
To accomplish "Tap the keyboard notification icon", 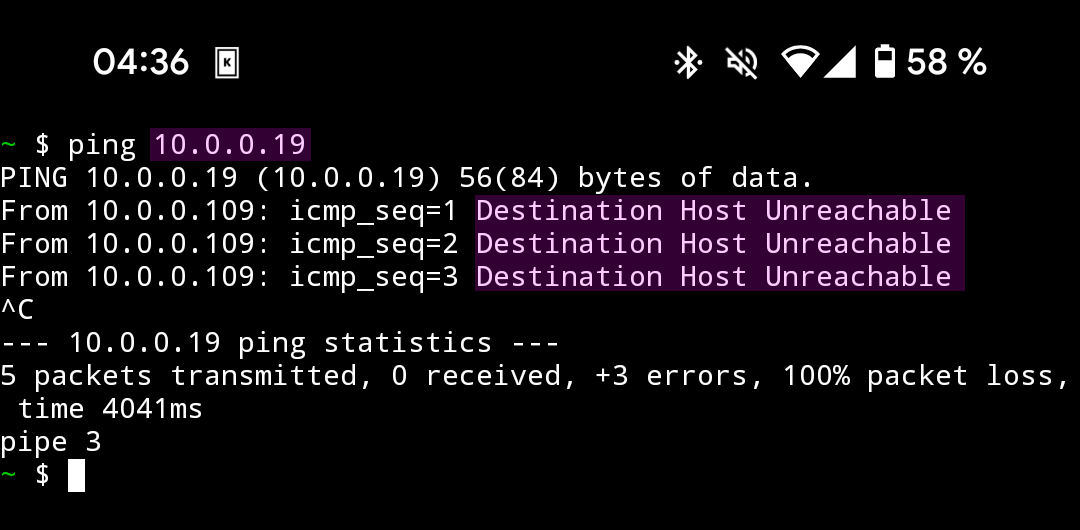I will 227,64.
